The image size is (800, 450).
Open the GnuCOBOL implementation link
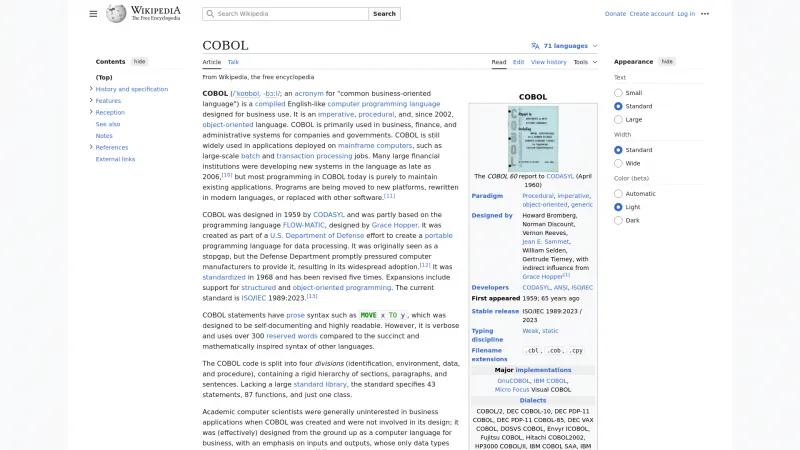coord(513,381)
